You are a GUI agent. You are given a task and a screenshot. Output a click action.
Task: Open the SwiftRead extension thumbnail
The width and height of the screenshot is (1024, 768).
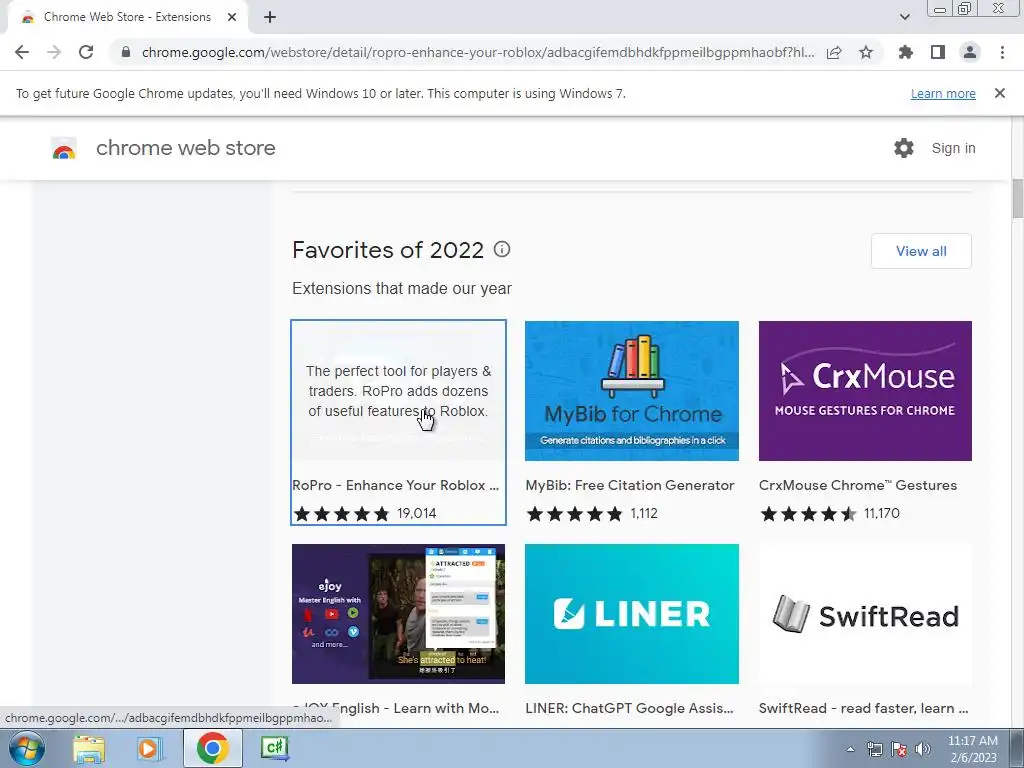pos(865,614)
